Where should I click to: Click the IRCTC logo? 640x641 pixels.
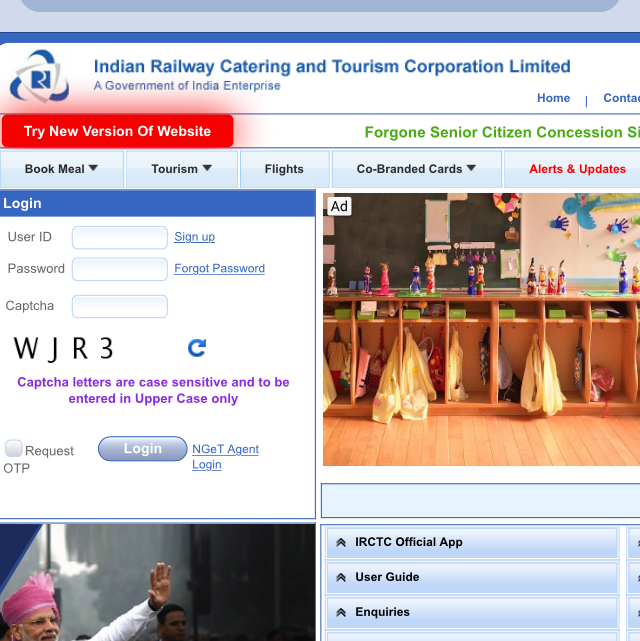point(39,76)
